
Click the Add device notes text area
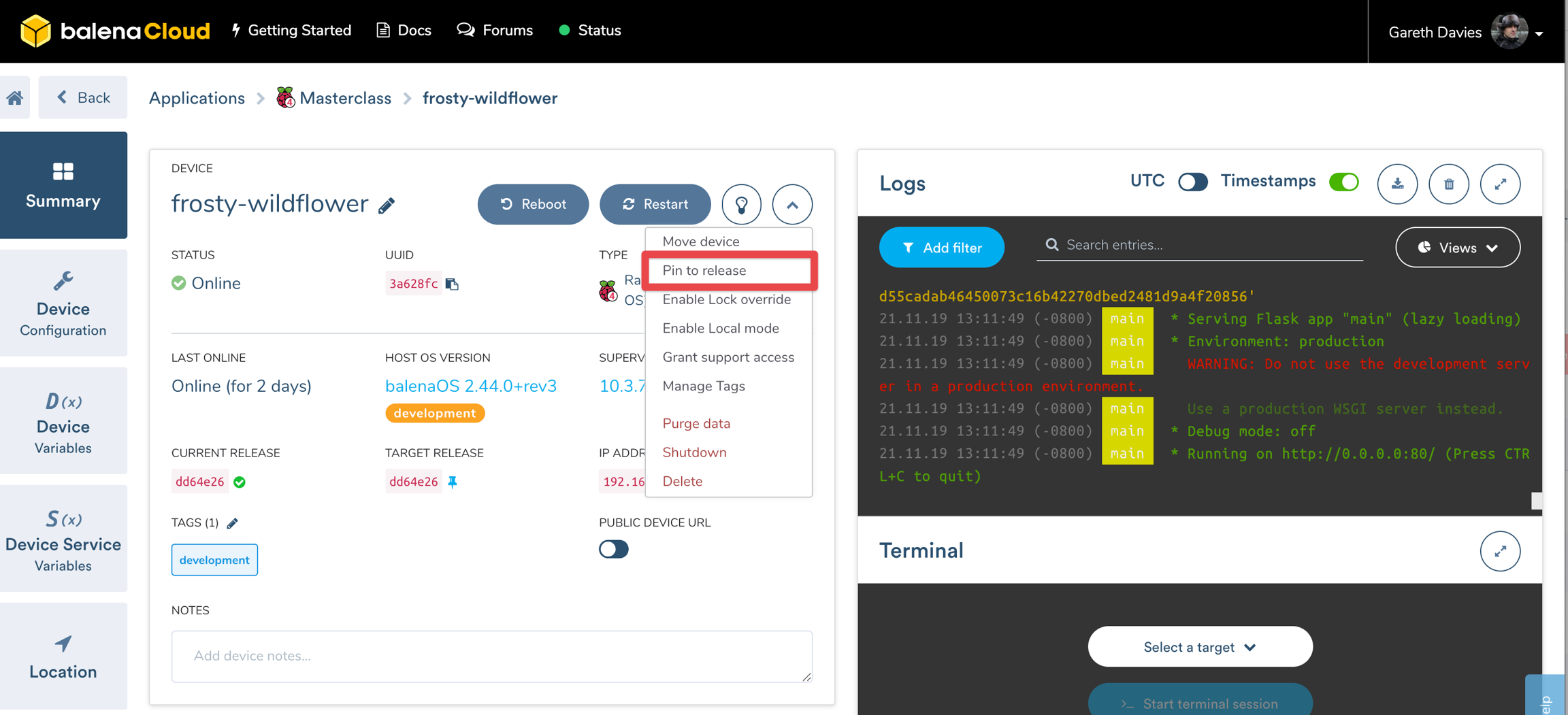click(491, 656)
